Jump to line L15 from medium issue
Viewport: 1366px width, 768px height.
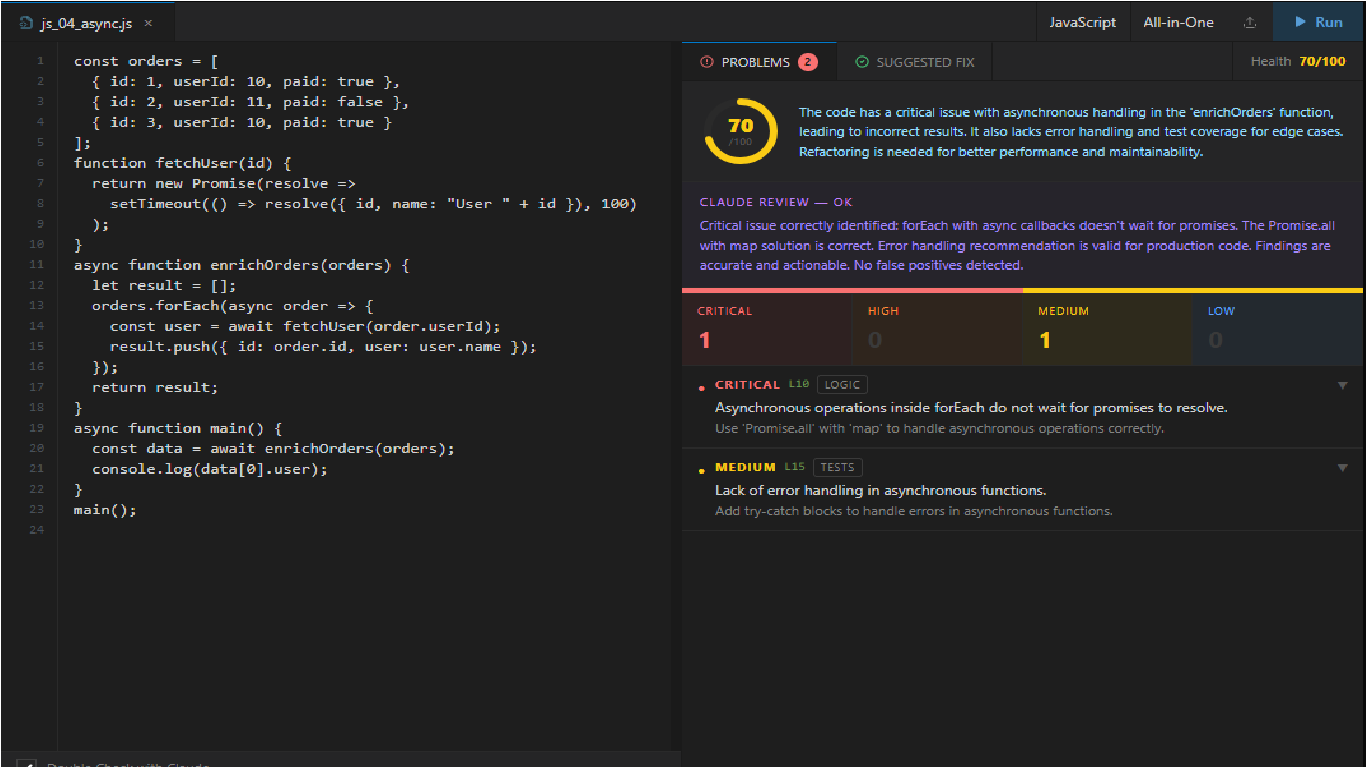coord(794,466)
